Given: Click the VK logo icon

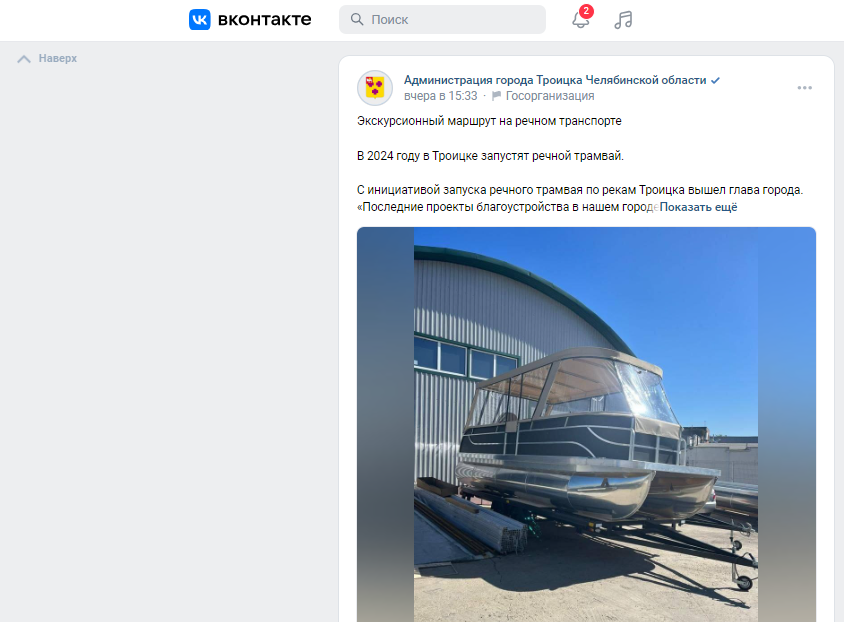Looking at the screenshot, I should coord(200,19).
